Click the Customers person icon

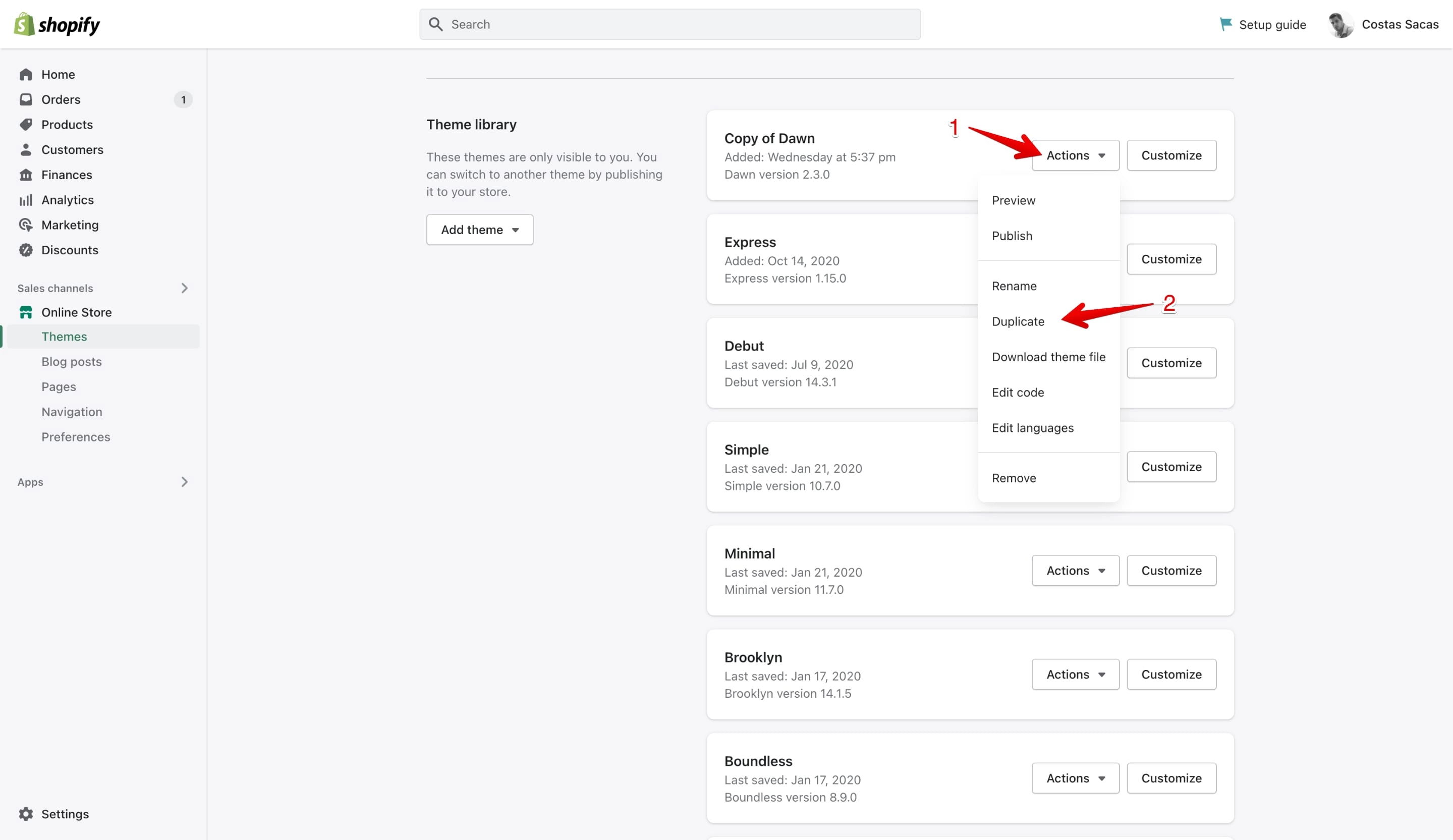[x=26, y=149]
